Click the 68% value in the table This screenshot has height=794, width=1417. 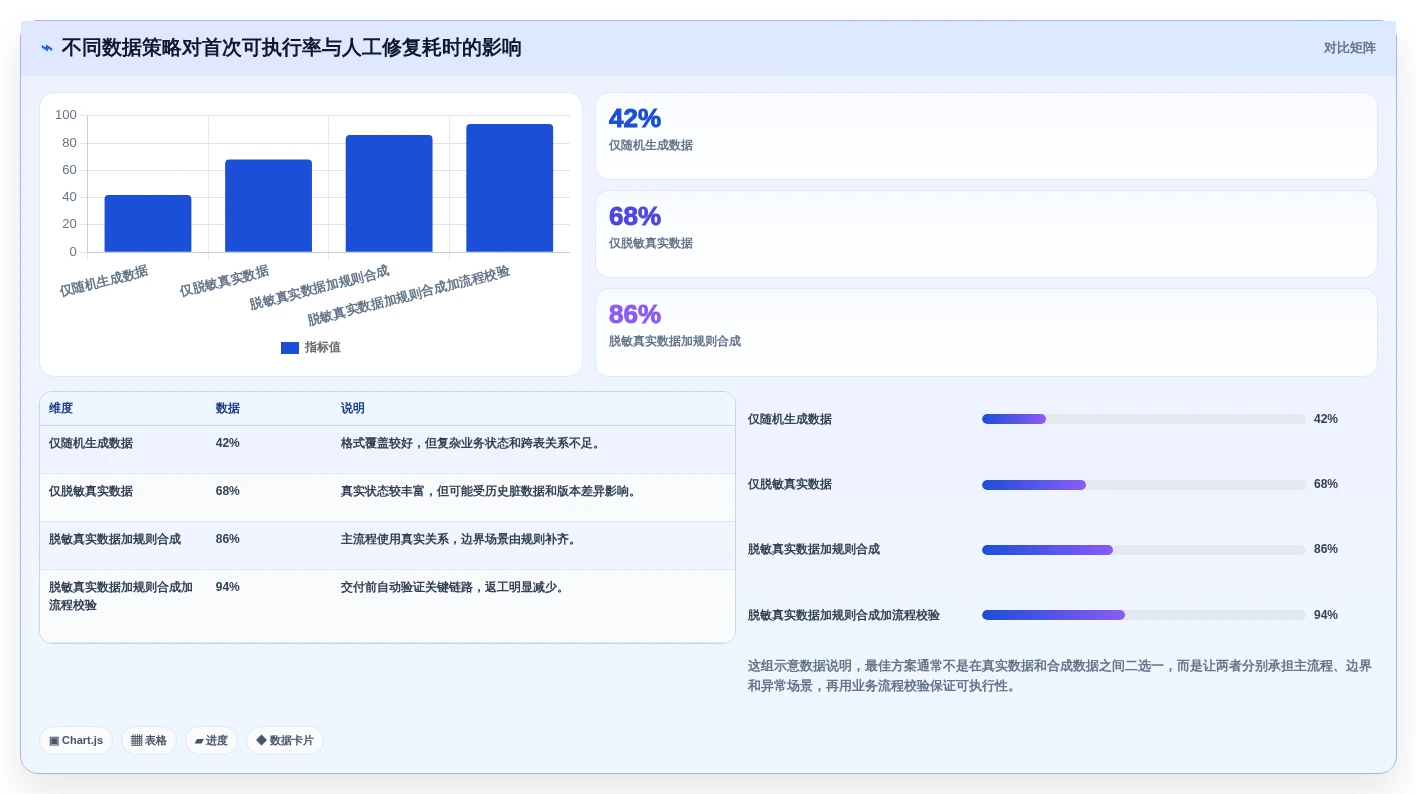228,491
